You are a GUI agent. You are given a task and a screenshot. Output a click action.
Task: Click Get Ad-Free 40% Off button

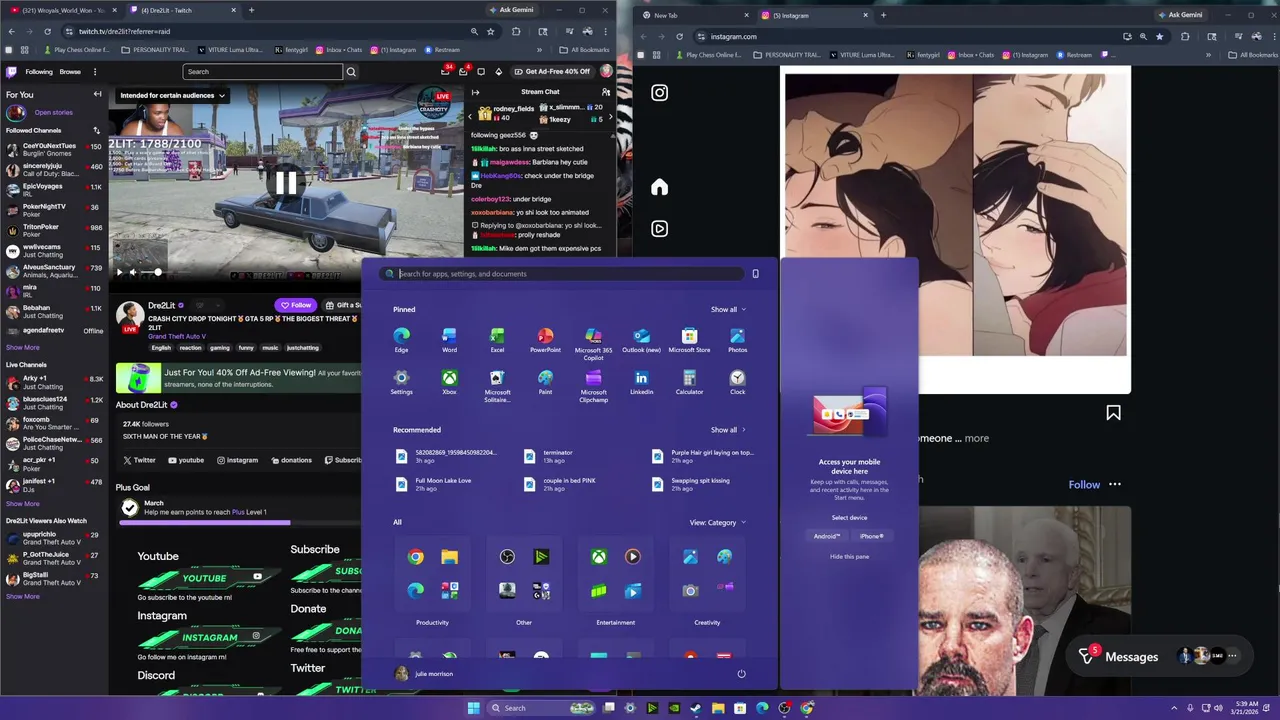pos(553,72)
